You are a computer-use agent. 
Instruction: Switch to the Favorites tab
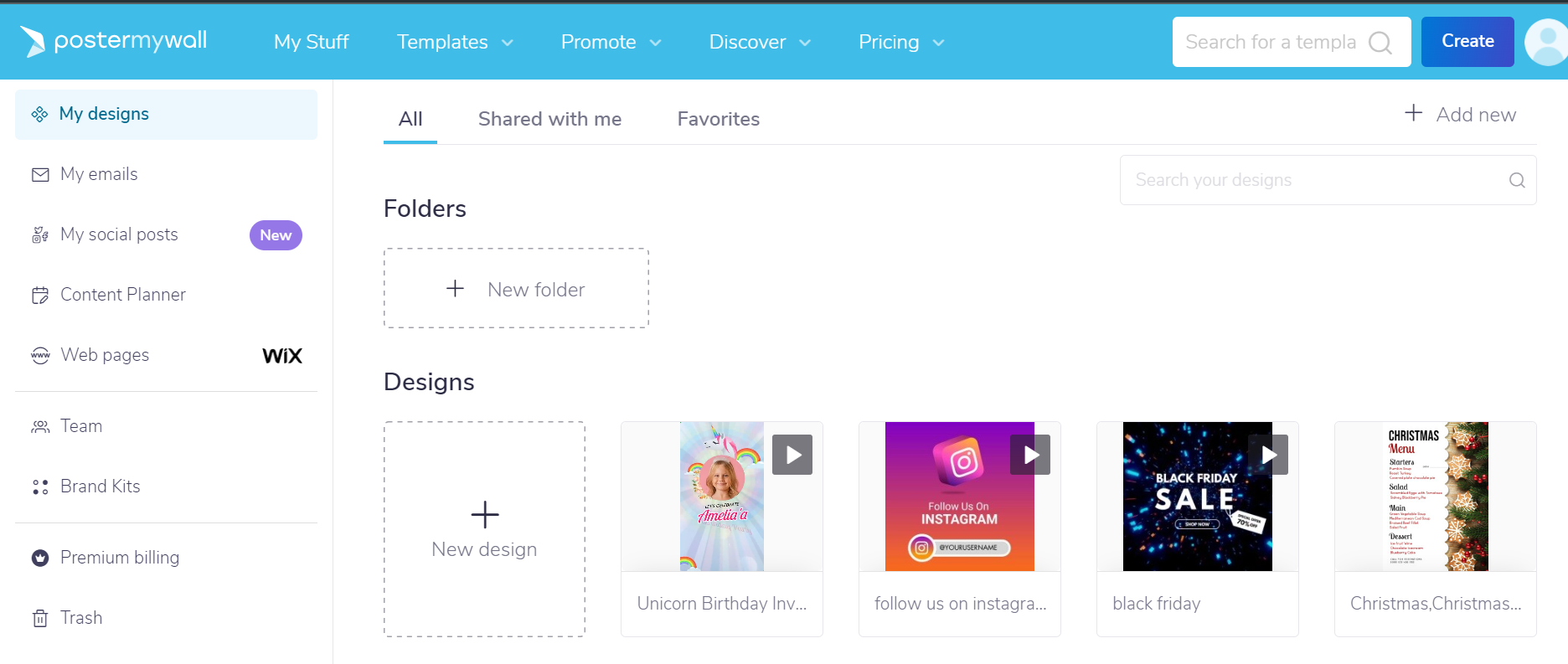tap(719, 119)
